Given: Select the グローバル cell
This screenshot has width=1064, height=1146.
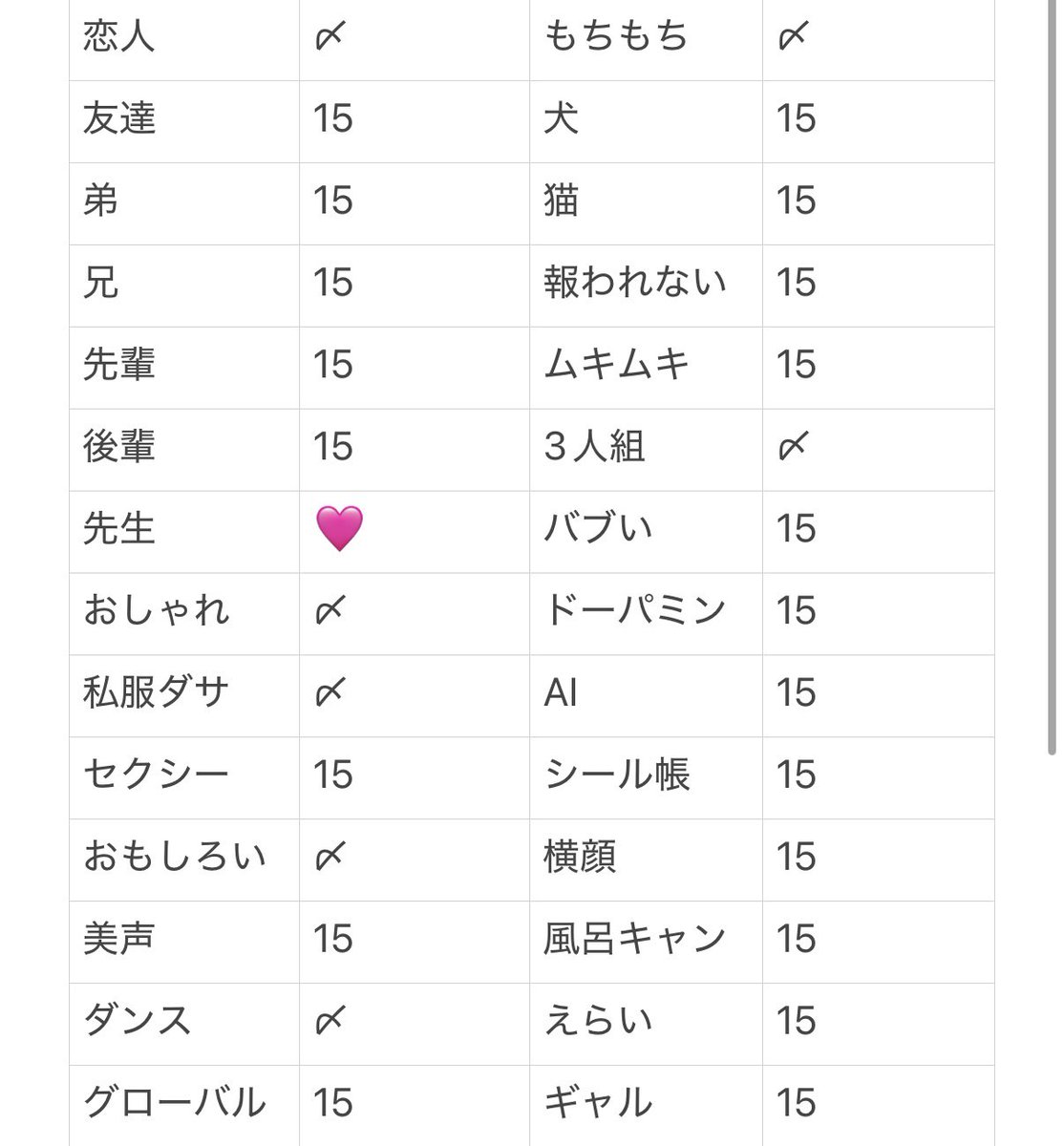Looking at the screenshot, I should click(184, 1106).
